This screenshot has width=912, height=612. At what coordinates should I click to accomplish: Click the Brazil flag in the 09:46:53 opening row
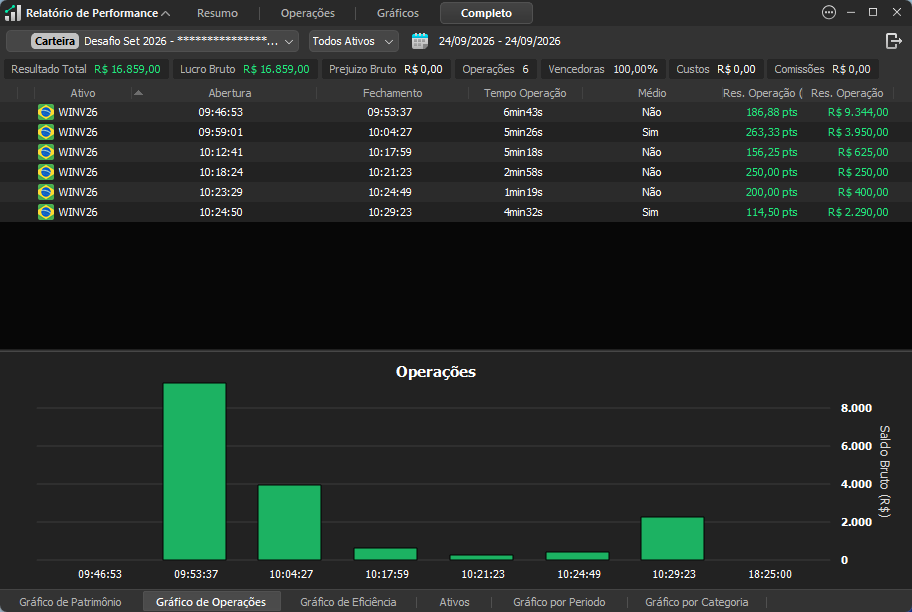[46, 112]
